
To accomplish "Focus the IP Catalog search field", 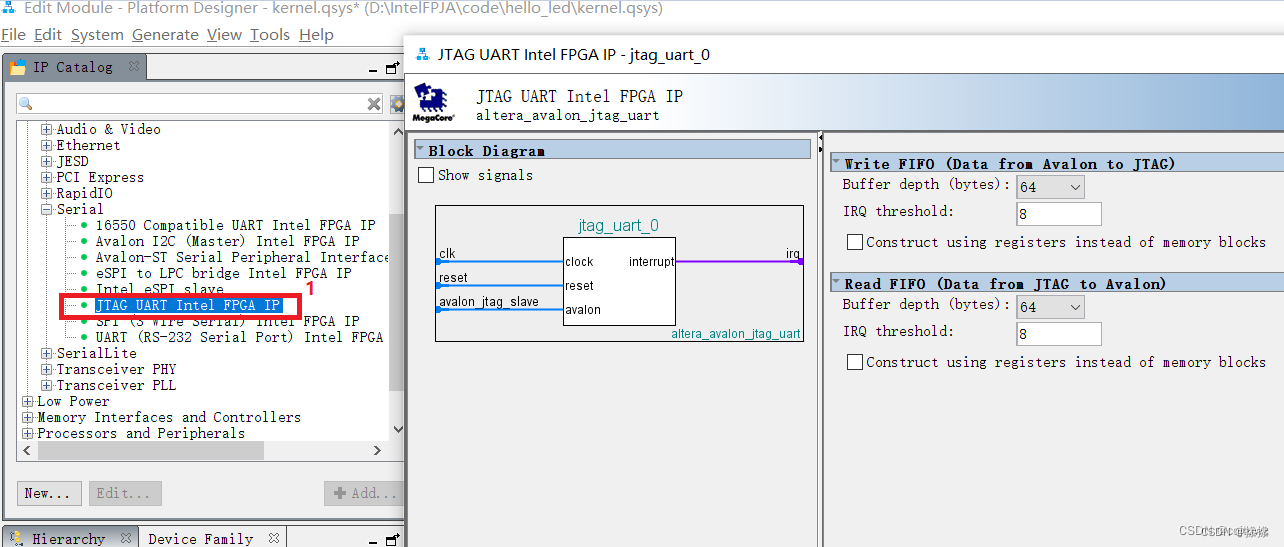I will coord(200,104).
